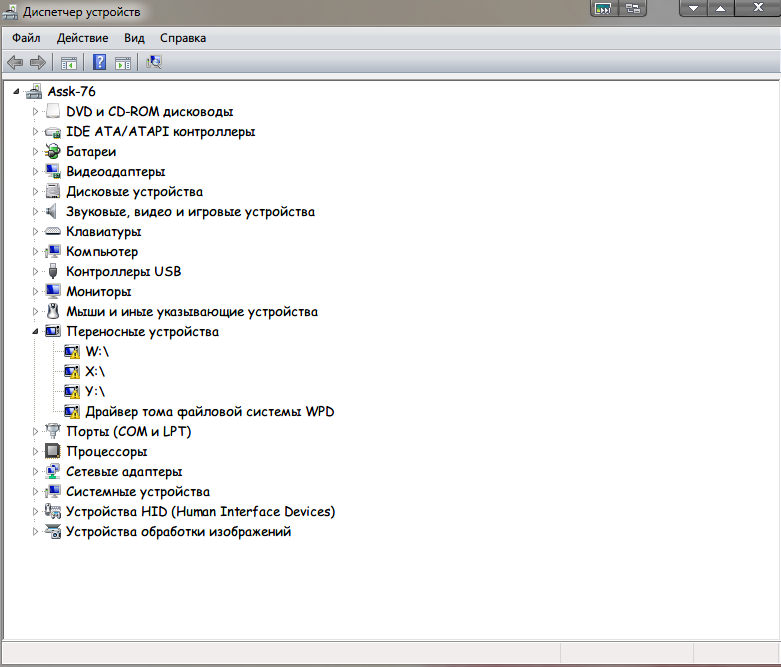This screenshot has width=781, height=667.
Task: Click the Батареи battery icon
Action: tap(53, 151)
